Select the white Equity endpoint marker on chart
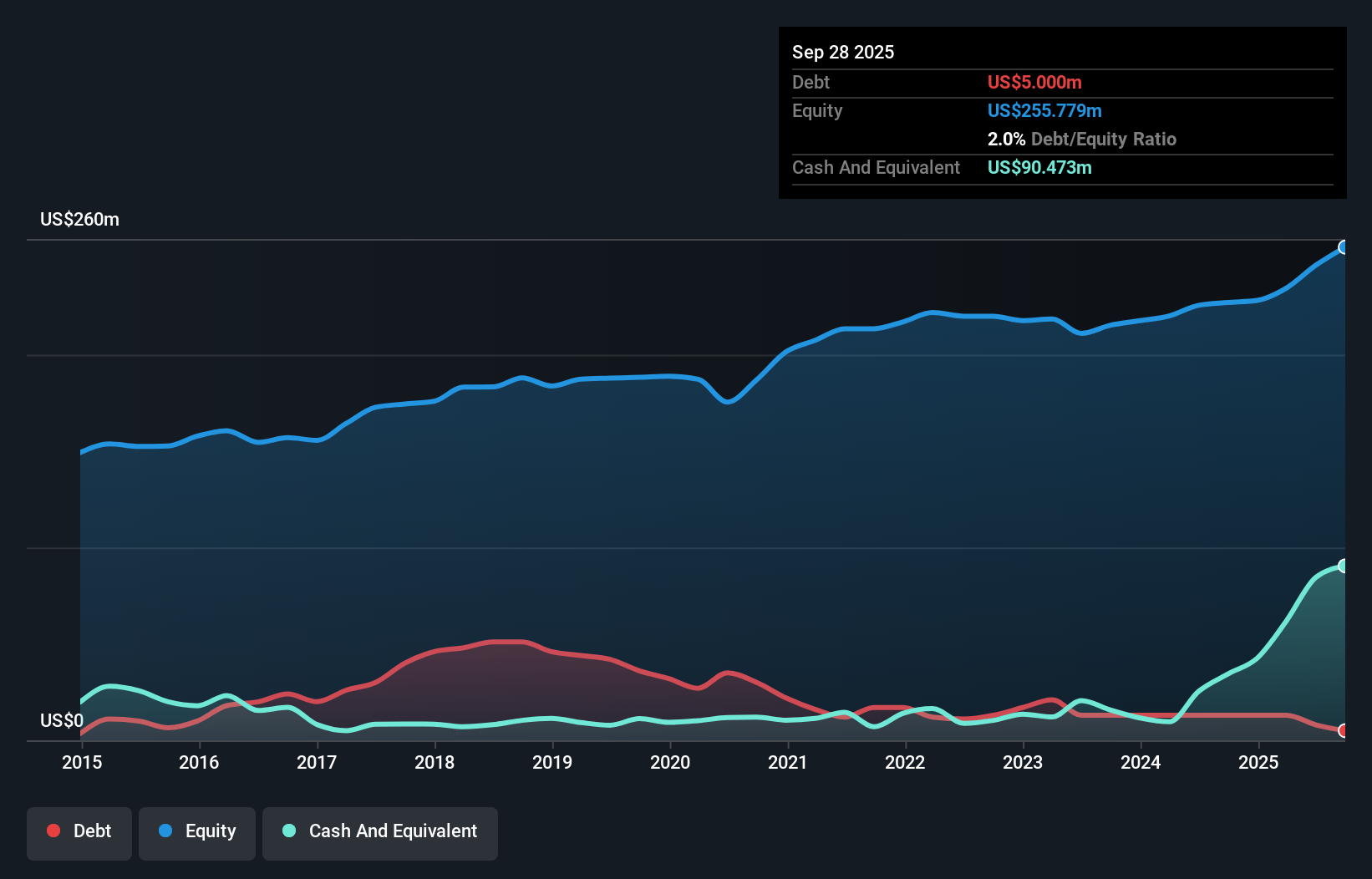The height and width of the screenshot is (879, 1372). (1343, 246)
